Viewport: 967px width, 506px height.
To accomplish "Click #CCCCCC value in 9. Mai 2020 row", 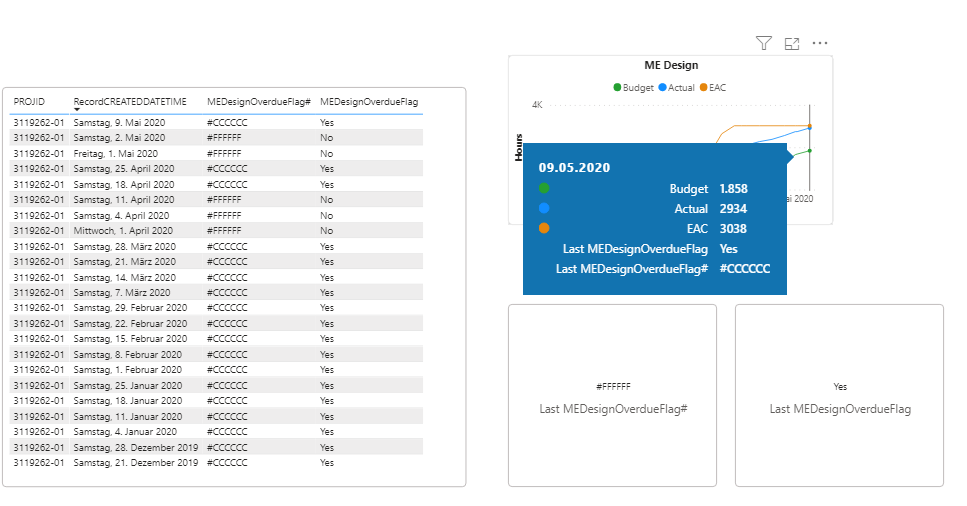I will pos(227,122).
